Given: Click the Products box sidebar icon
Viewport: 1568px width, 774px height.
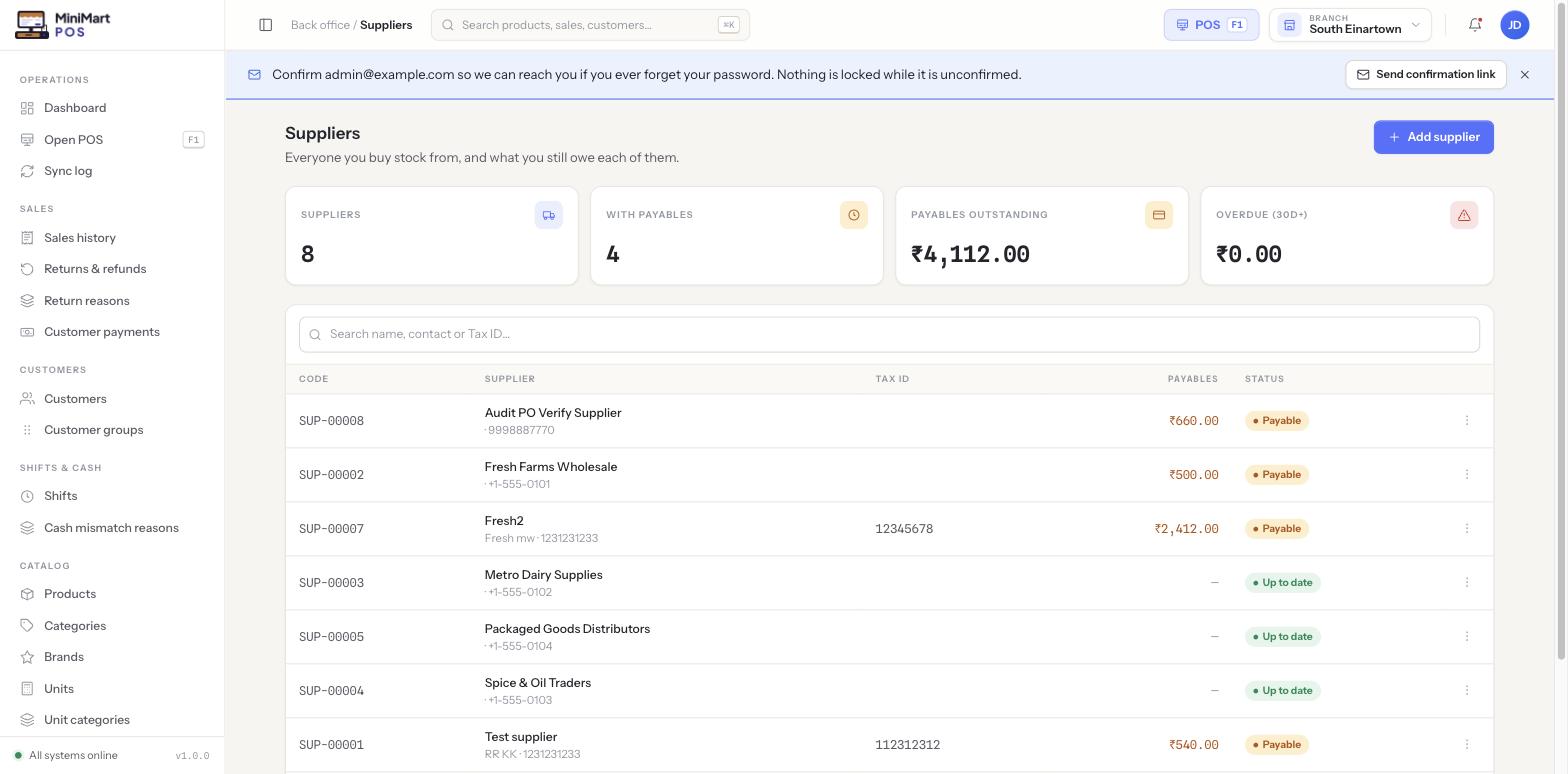Looking at the screenshot, I should [27, 594].
